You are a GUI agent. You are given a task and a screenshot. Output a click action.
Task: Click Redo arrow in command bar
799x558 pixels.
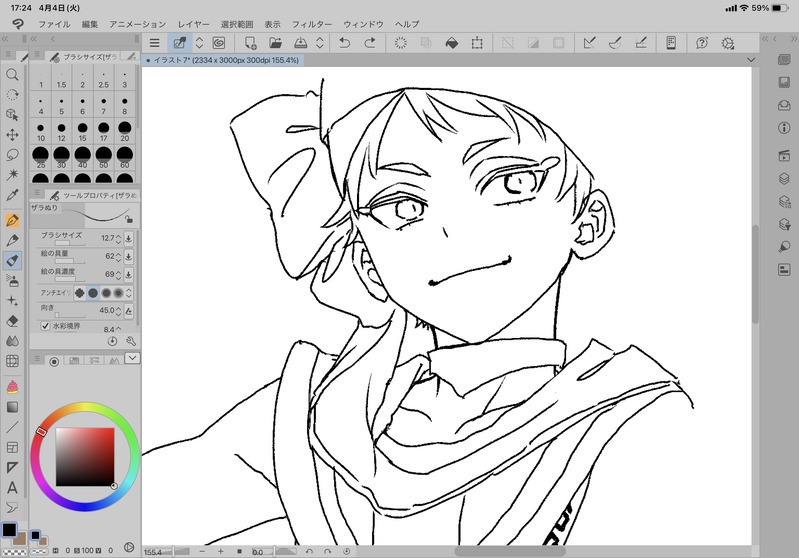[370, 43]
